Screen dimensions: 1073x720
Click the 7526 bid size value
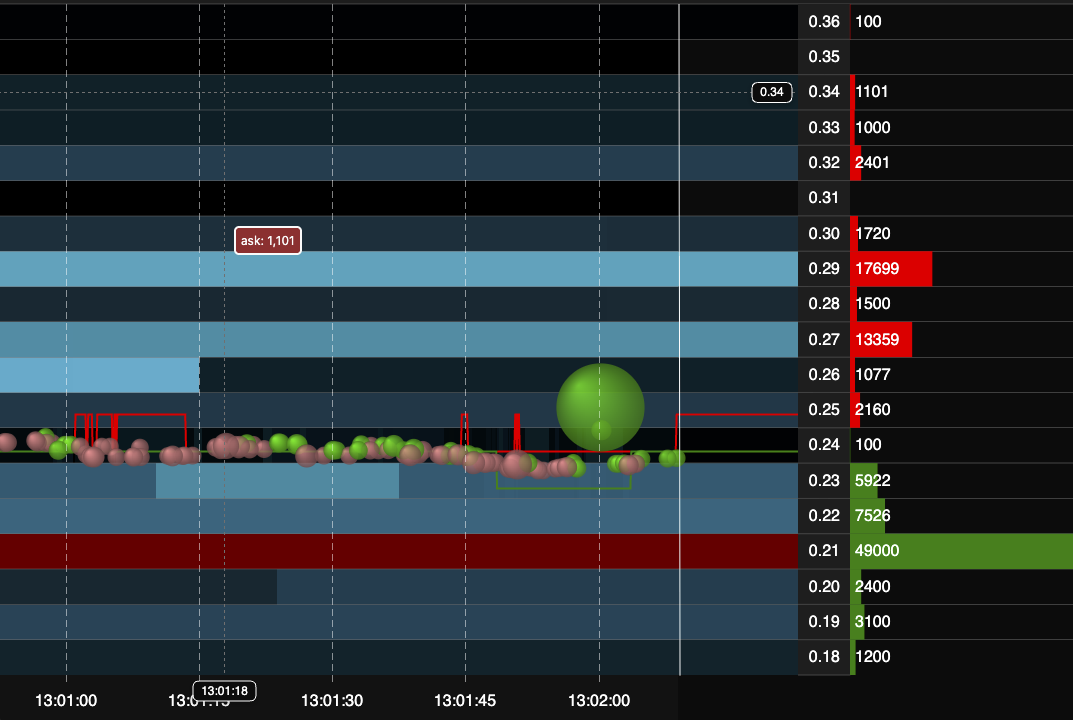pyautogui.click(x=872, y=515)
